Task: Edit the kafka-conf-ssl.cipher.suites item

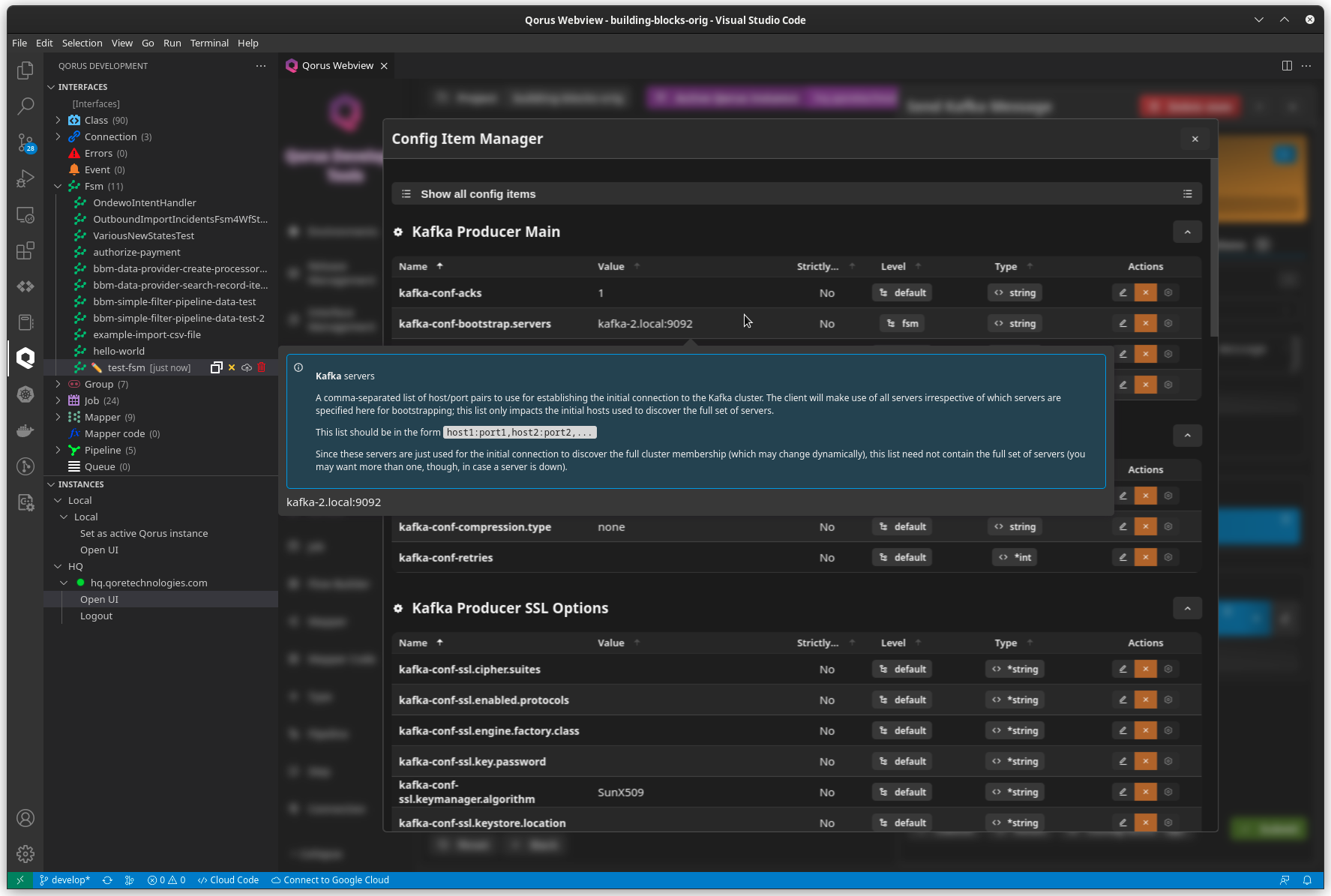Action: pyautogui.click(x=1123, y=670)
